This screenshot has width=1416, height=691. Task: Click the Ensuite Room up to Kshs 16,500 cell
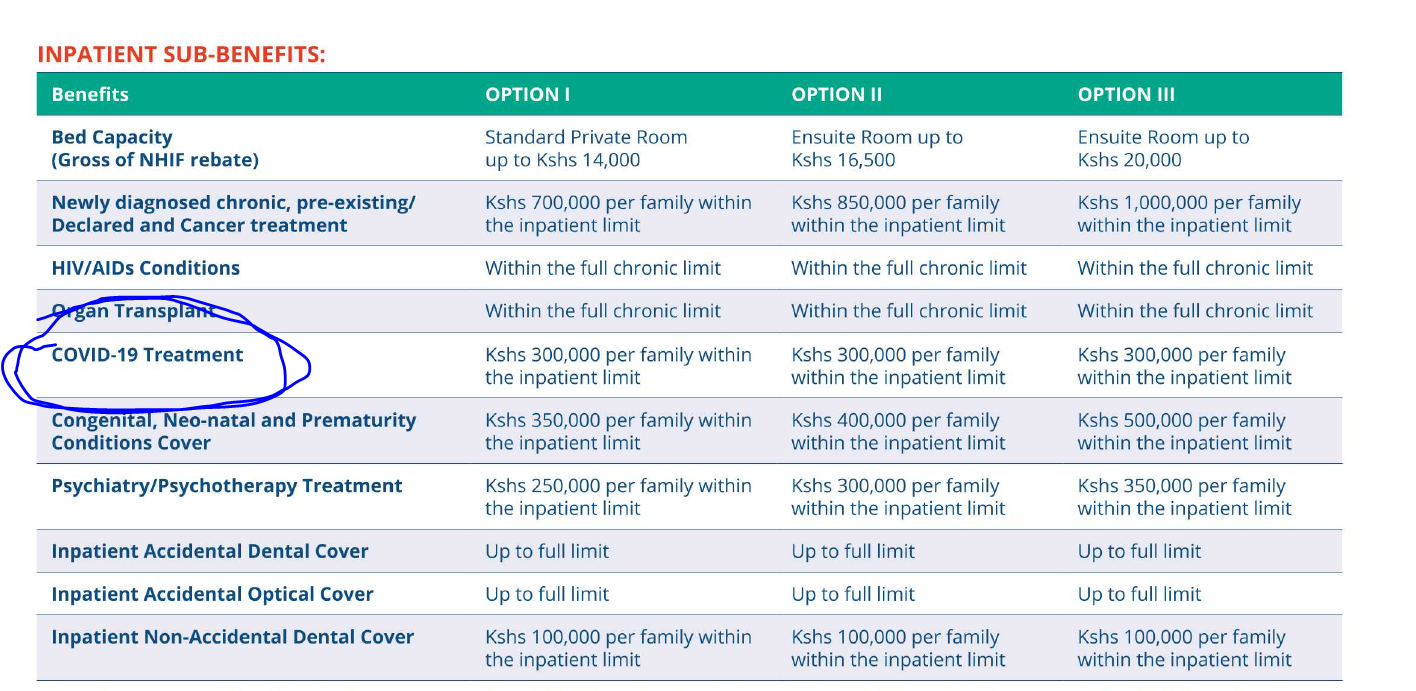pyautogui.click(x=876, y=148)
